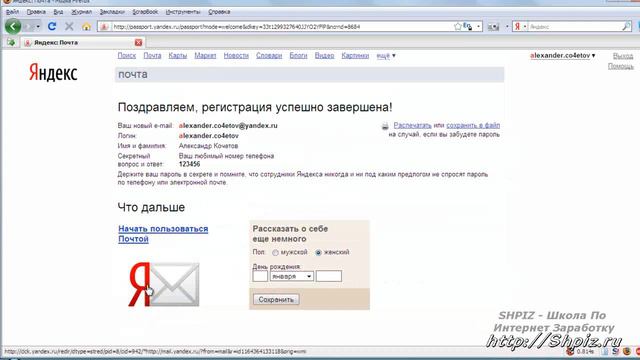
Task: Click the gray stop loading X icon
Action: point(69,27)
